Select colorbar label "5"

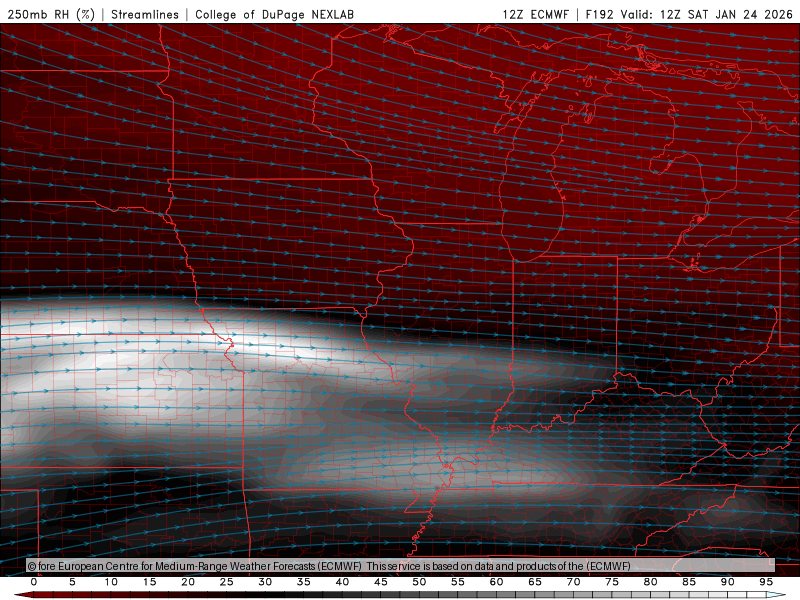(72, 582)
